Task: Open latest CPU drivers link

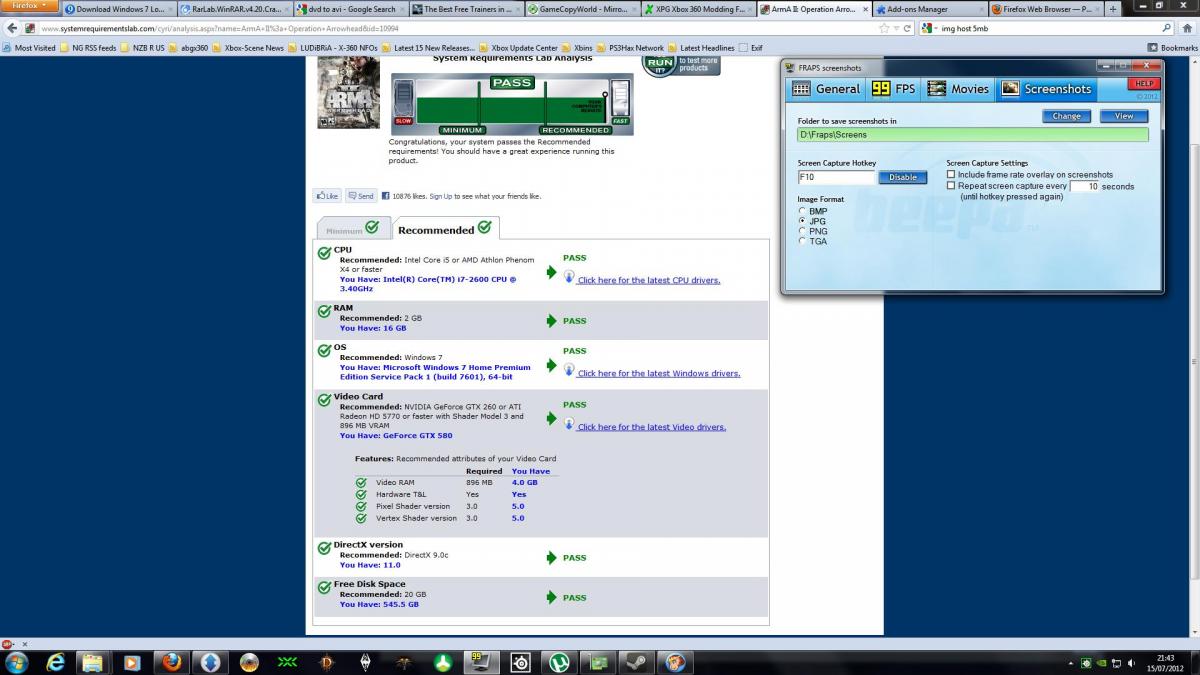Action: pos(648,281)
